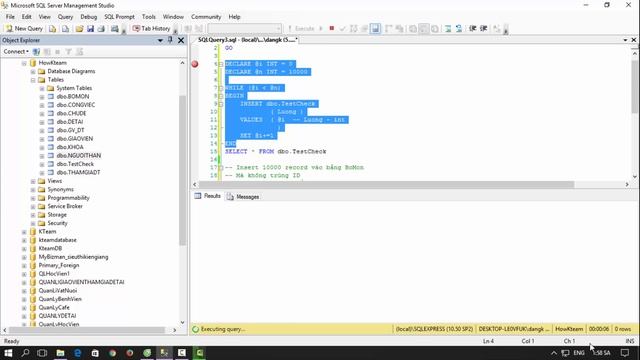The height and width of the screenshot is (360, 640).
Task: Expand the Programmability folder
Action: (x=33, y=198)
